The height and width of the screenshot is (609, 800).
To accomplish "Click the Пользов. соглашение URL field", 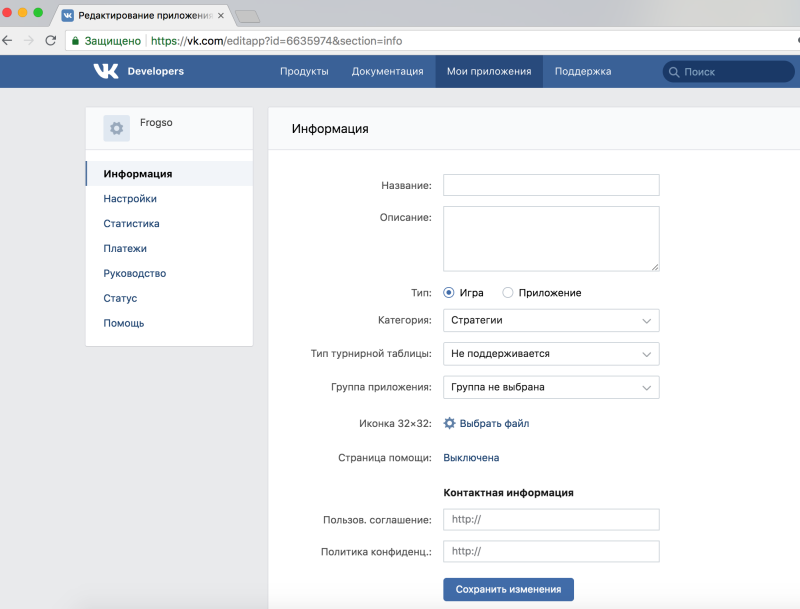I will (x=551, y=520).
